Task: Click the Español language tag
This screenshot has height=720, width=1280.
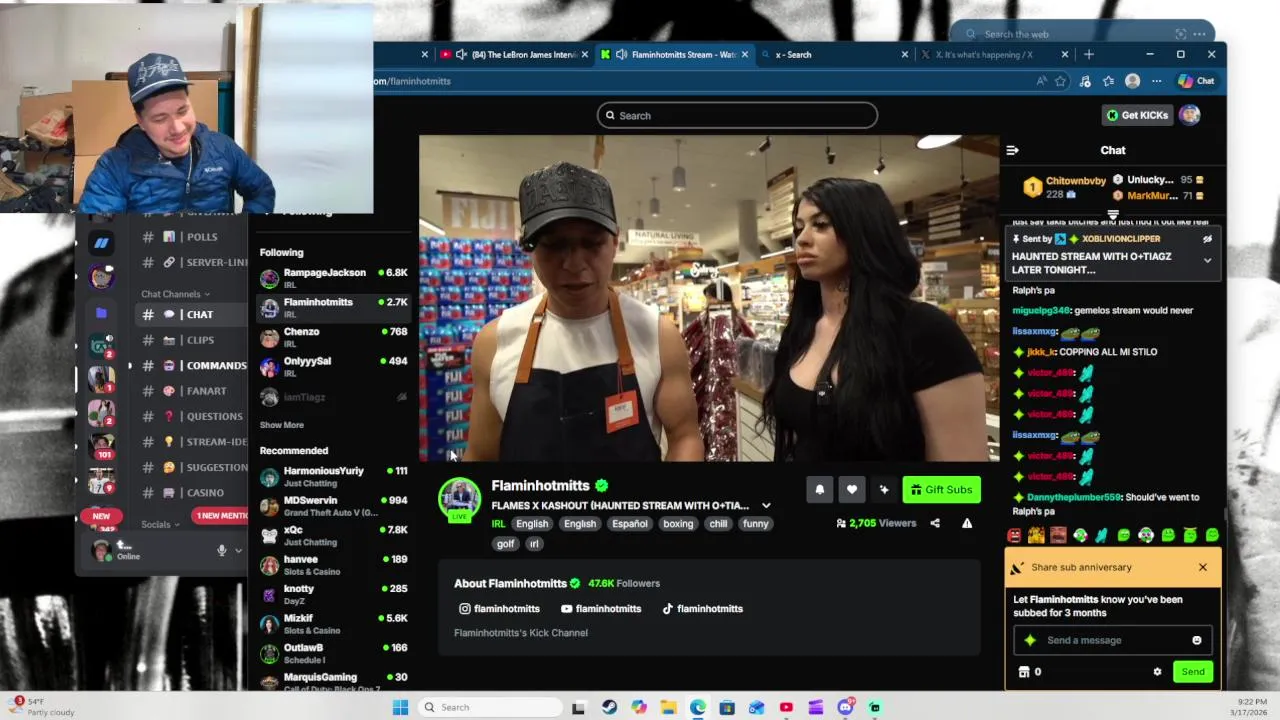Action: tap(630, 524)
